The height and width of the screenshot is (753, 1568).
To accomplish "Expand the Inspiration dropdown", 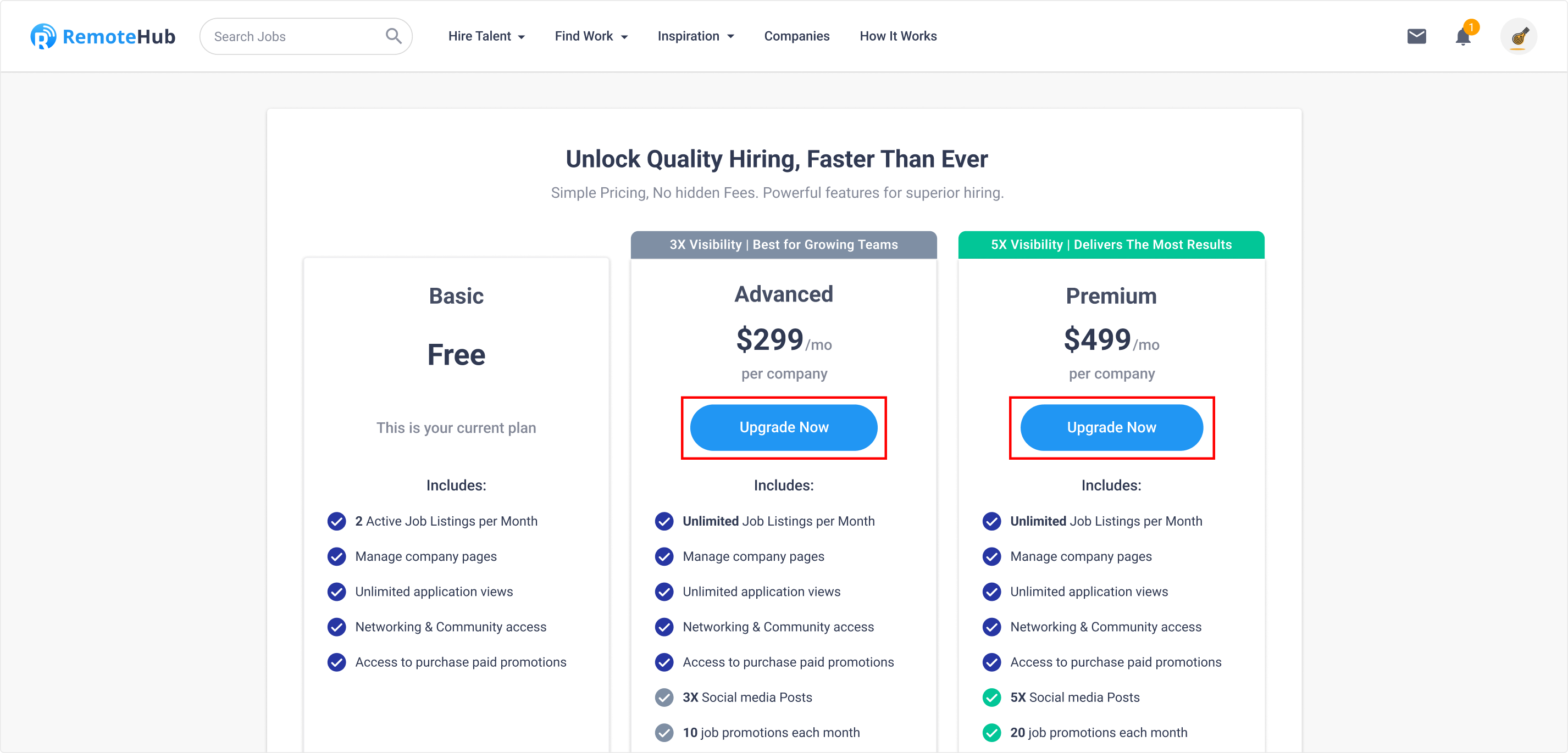I will click(x=696, y=36).
